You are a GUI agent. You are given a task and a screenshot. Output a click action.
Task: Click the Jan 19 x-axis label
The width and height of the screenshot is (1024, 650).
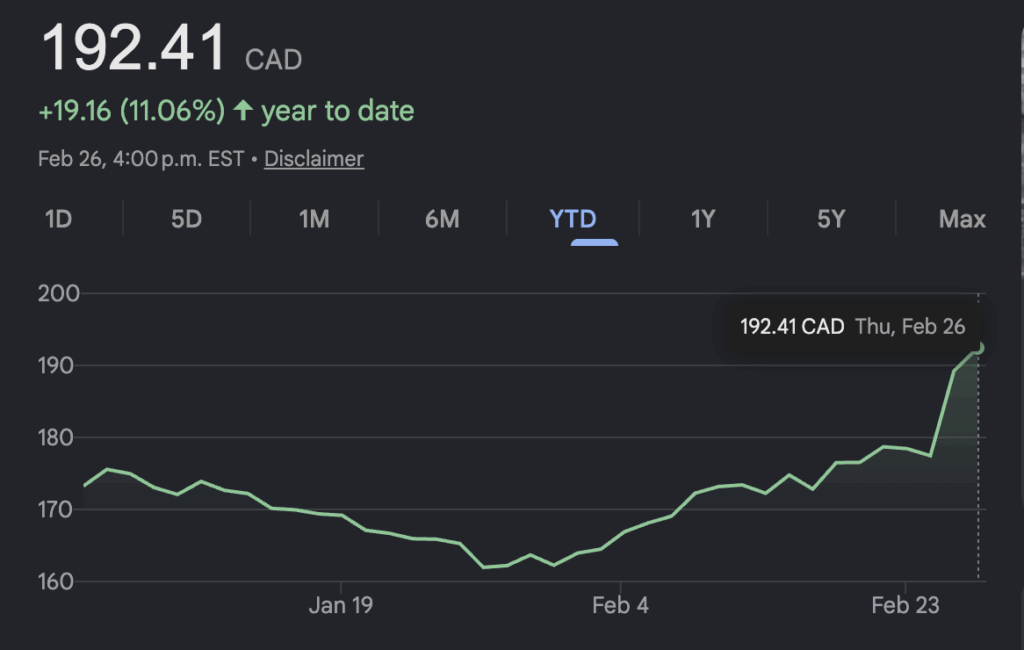point(341,605)
